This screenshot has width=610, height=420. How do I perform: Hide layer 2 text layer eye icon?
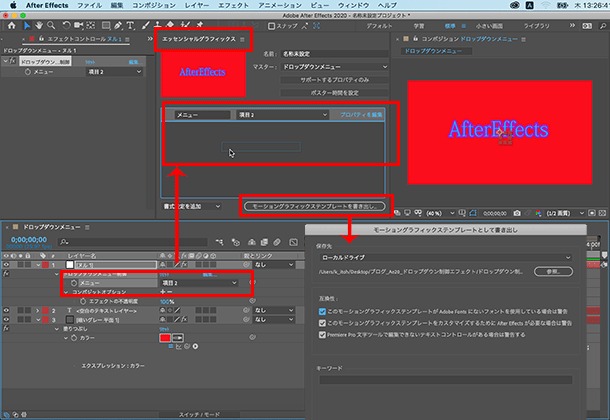point(6,310)
